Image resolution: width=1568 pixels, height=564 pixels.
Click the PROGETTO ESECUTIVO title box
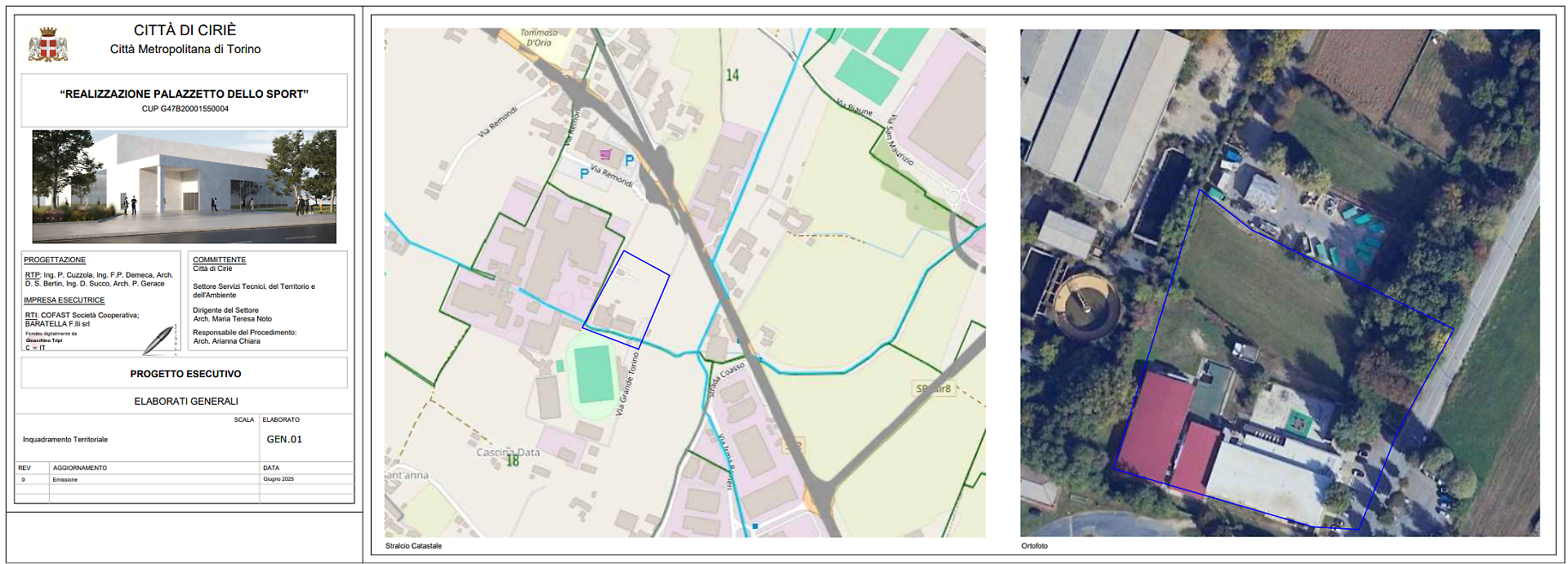coord(185,373)
